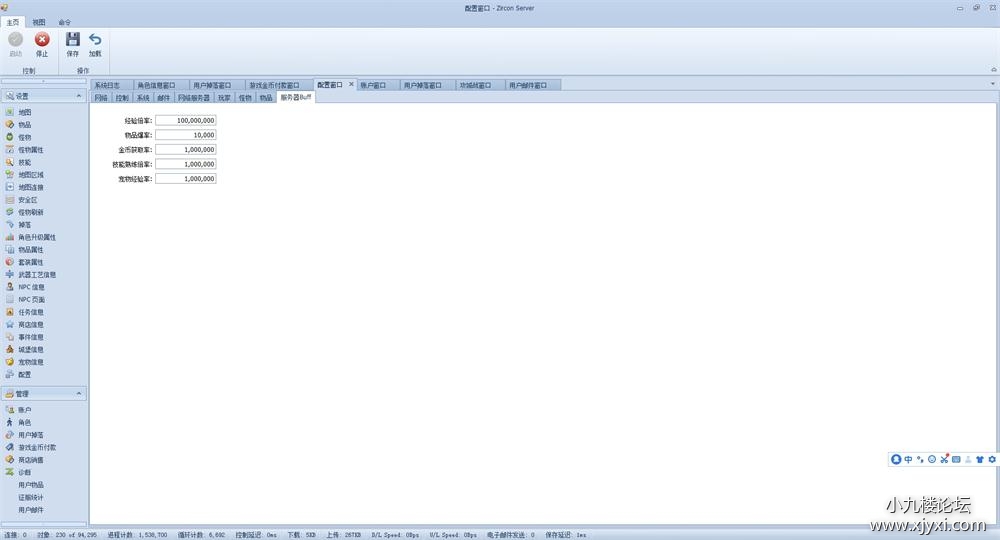This screenshot has width=1000, height=540.
Task: Switch to the 视图 ribbon tab
Action: coord(38,22)
